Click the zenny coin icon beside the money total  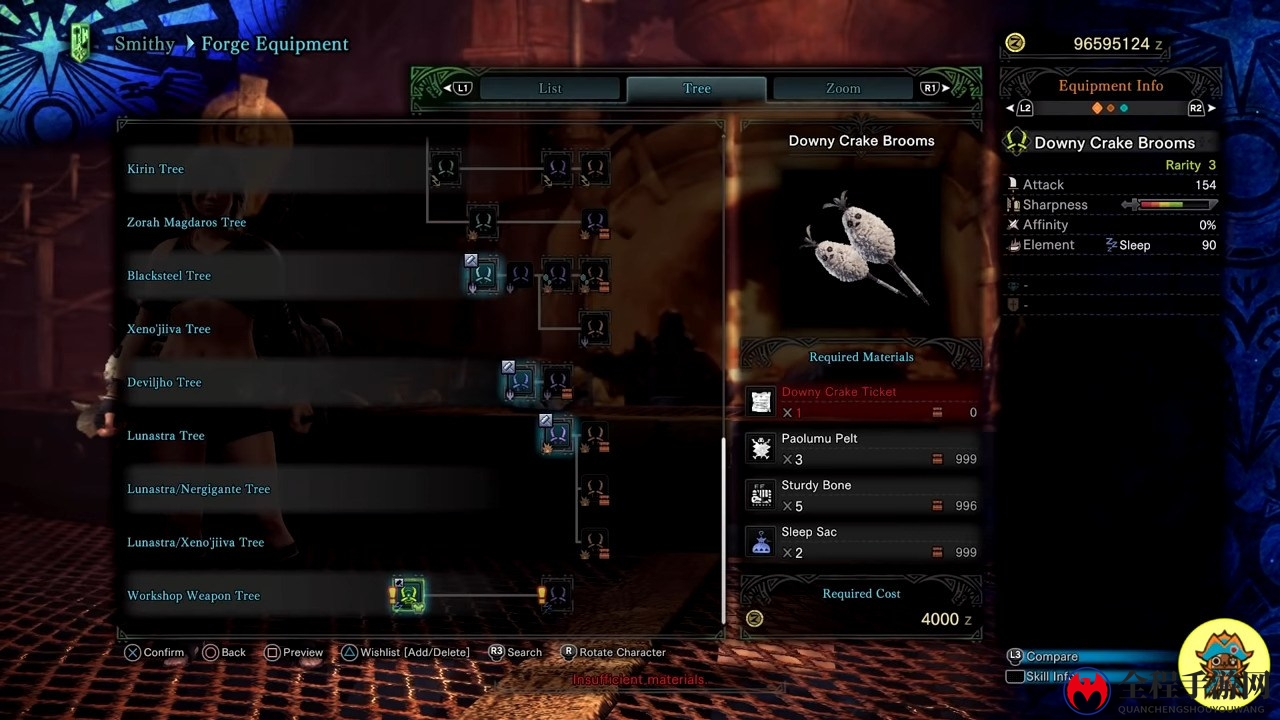click(x=1015, y=43)
